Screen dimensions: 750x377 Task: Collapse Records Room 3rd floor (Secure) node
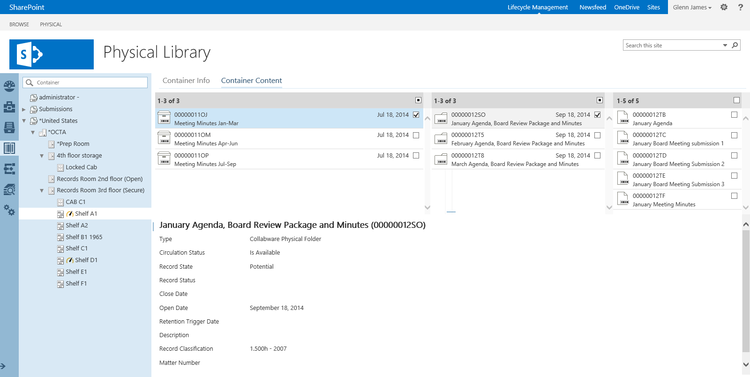coord(42,190)
